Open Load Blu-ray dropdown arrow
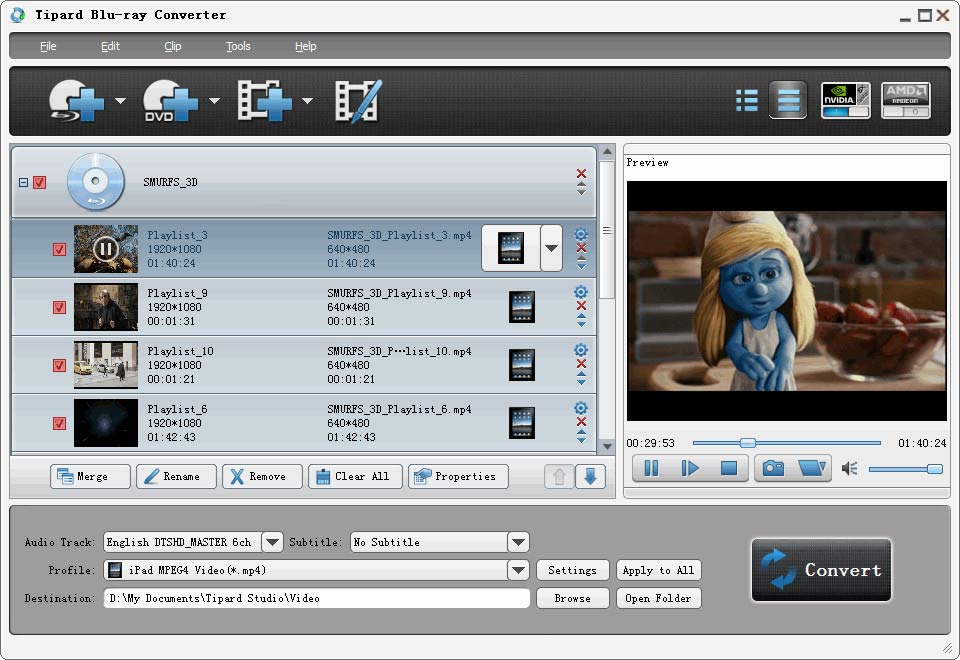Viewport: 960px width, 660px height. click(x=121, y=100)
